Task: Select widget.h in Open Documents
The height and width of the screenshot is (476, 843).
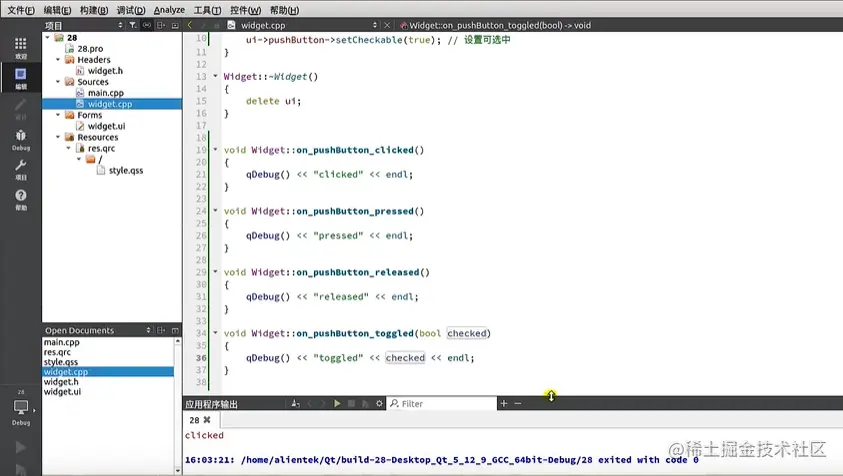Action: (x=61, y=382)
